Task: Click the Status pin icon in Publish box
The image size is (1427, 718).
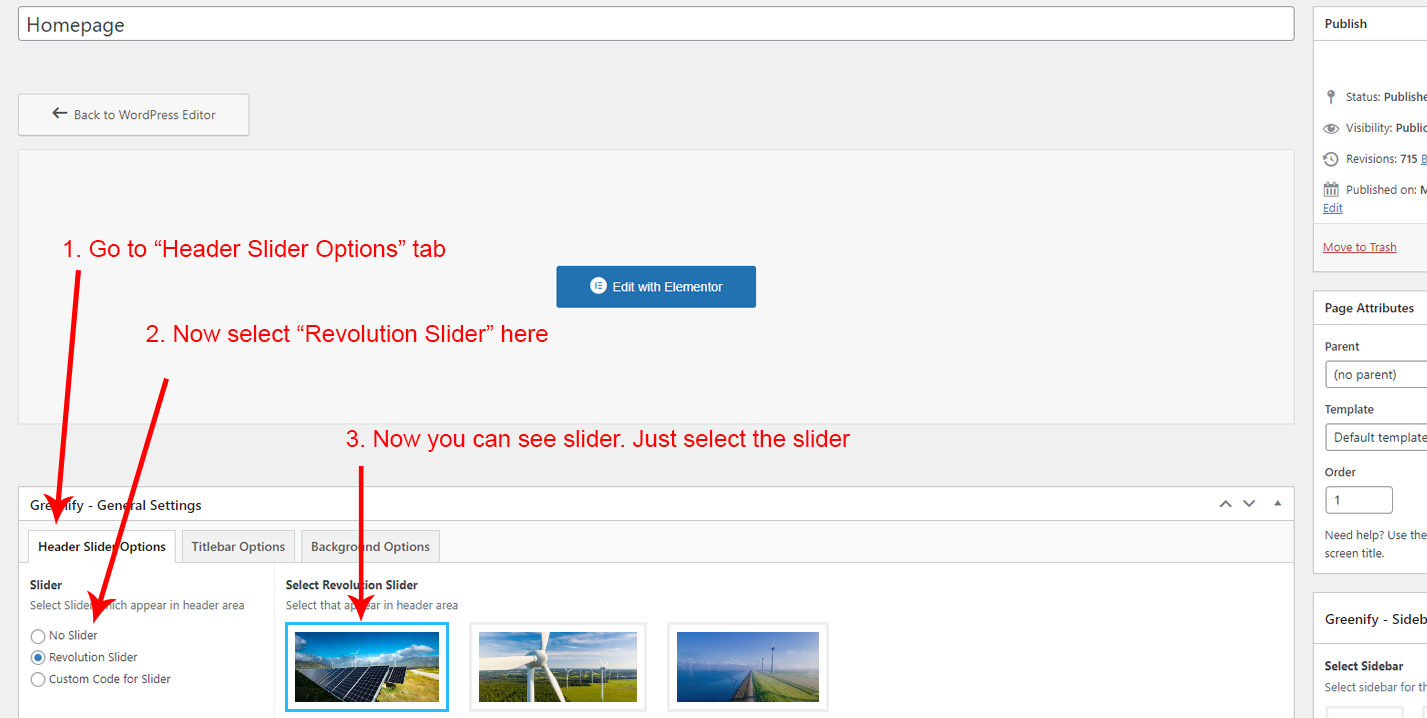Action: pos(1330,97)
